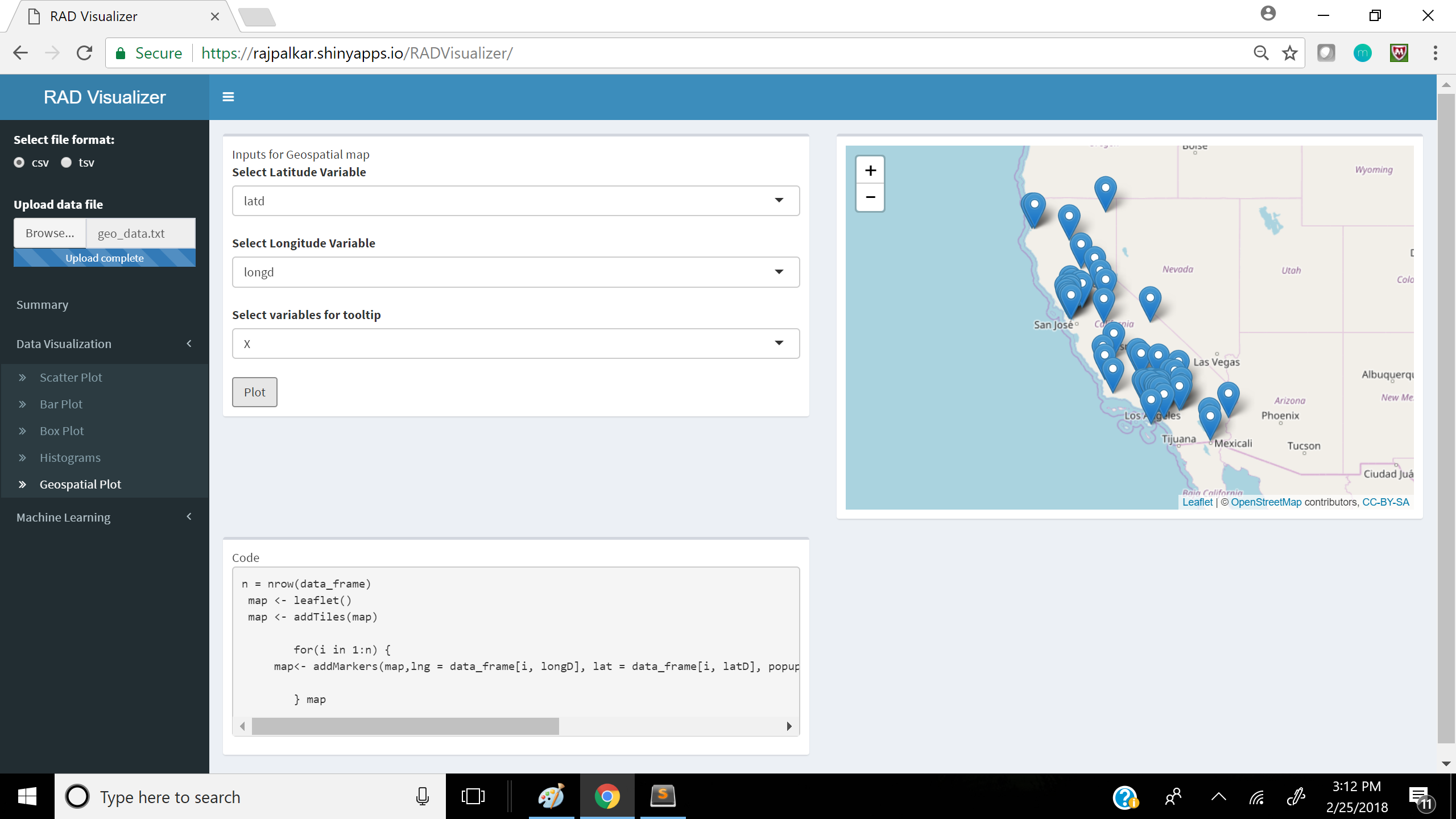The image size is (1456, 819).
Task: Open the Longitude Variable dropdown
Action: click(515, 272)
